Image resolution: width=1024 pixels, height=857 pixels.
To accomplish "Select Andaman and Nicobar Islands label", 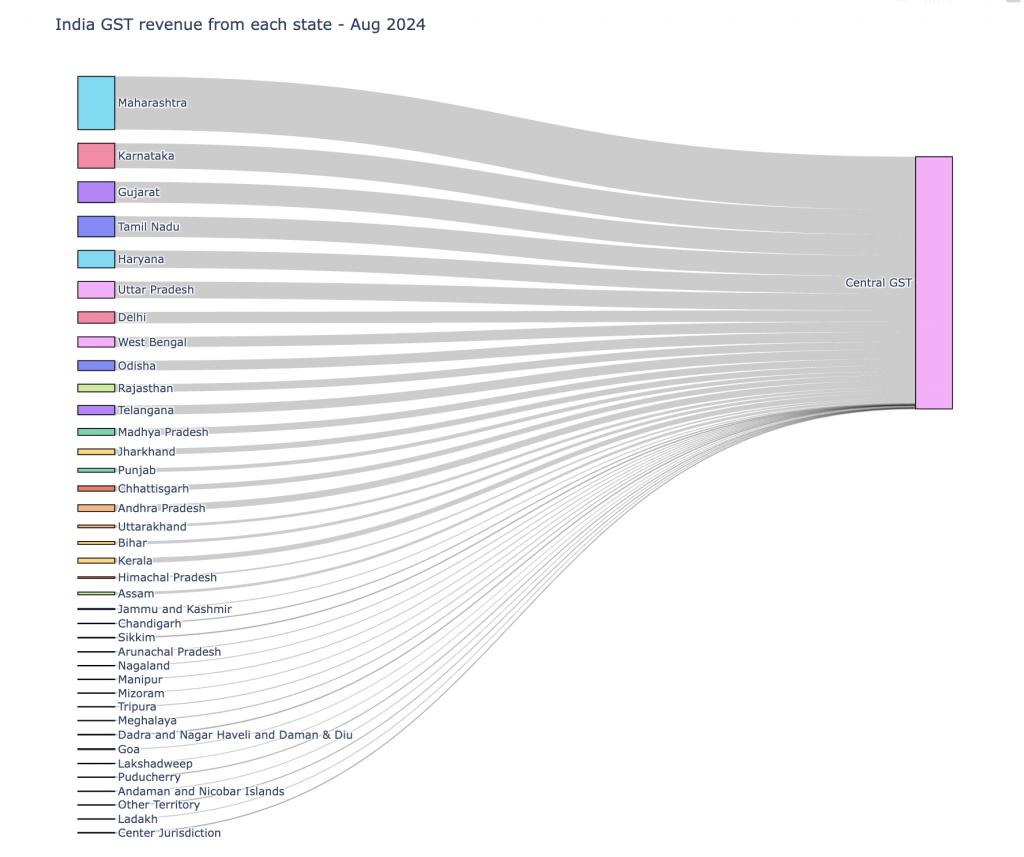I will pyautogui.click(x=201, y=791).
